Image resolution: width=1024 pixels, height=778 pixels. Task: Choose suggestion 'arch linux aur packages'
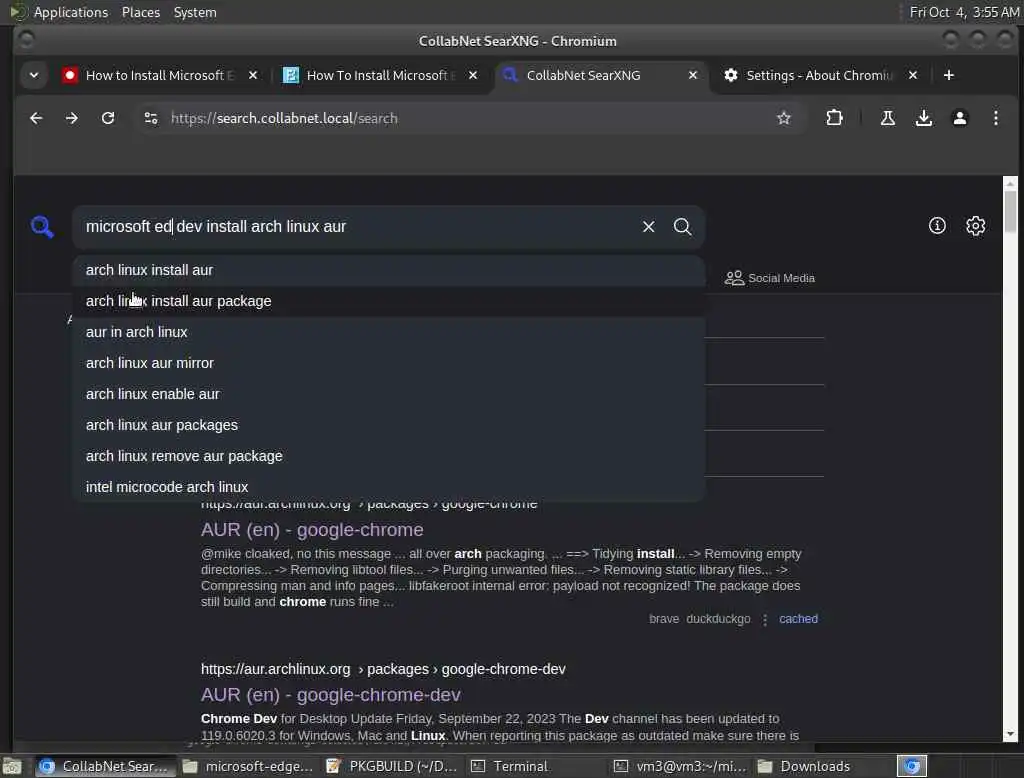click(x=389, y=425)
